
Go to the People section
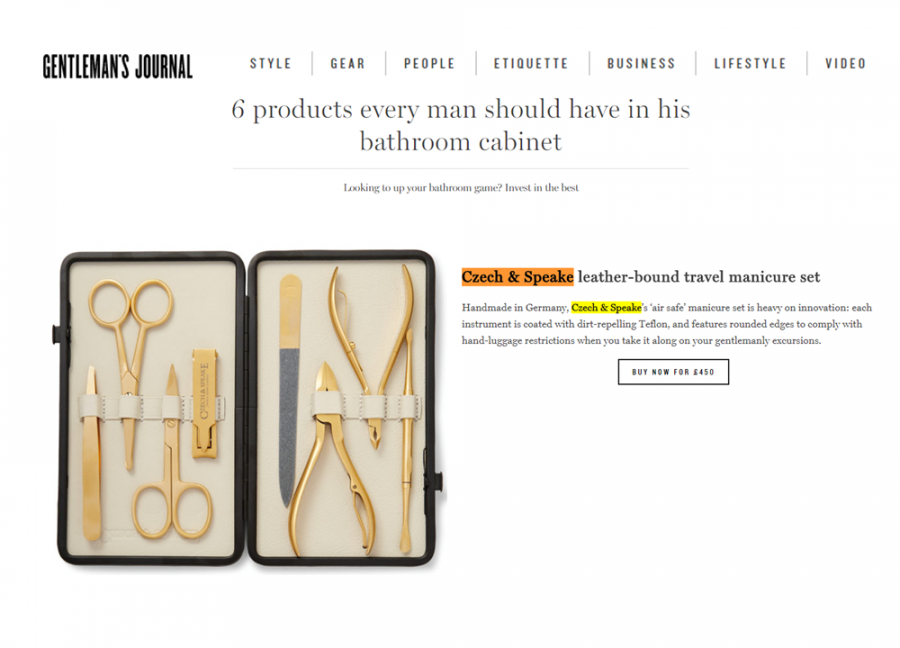click(429, 63)
